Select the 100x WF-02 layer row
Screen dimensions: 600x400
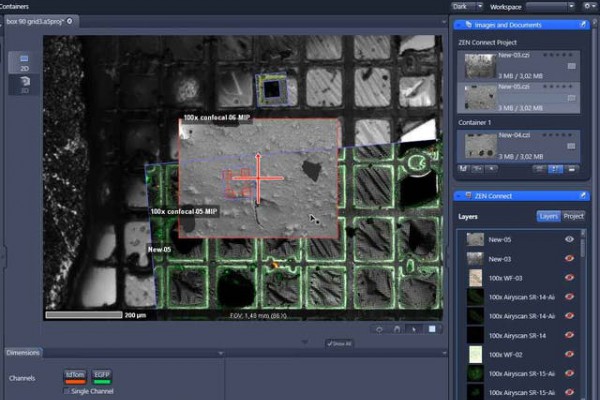click(520, 354)
